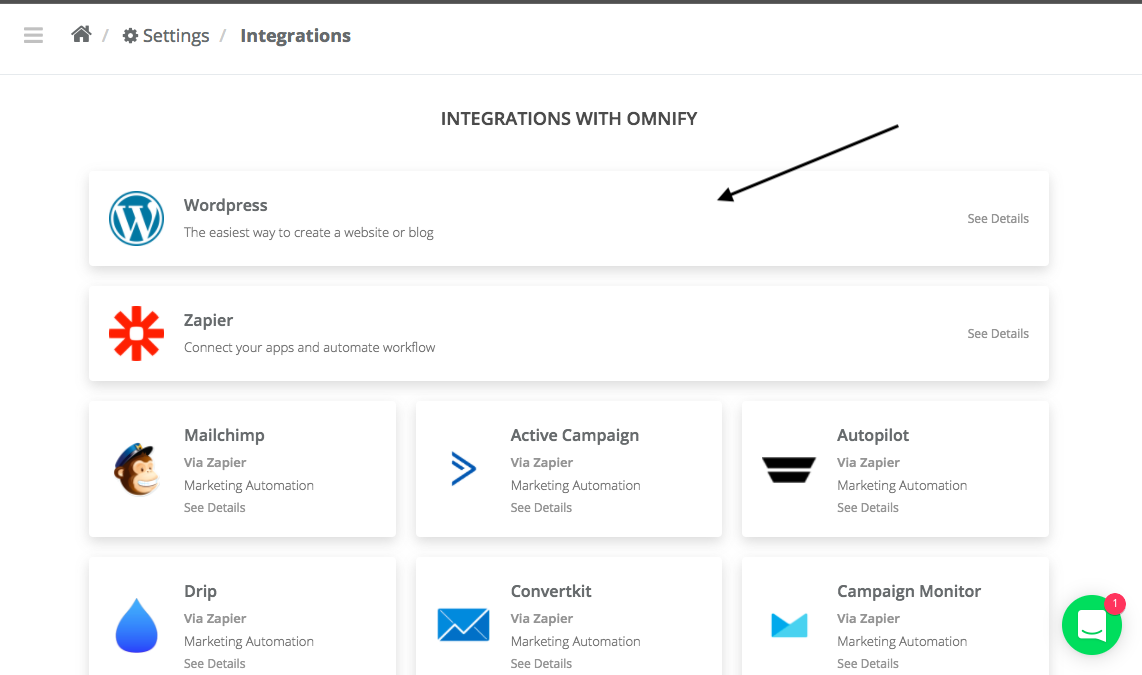This screenshot has height=675, width=1142.
Task: Click the Zapier logo icon
Action: [136, 333]
